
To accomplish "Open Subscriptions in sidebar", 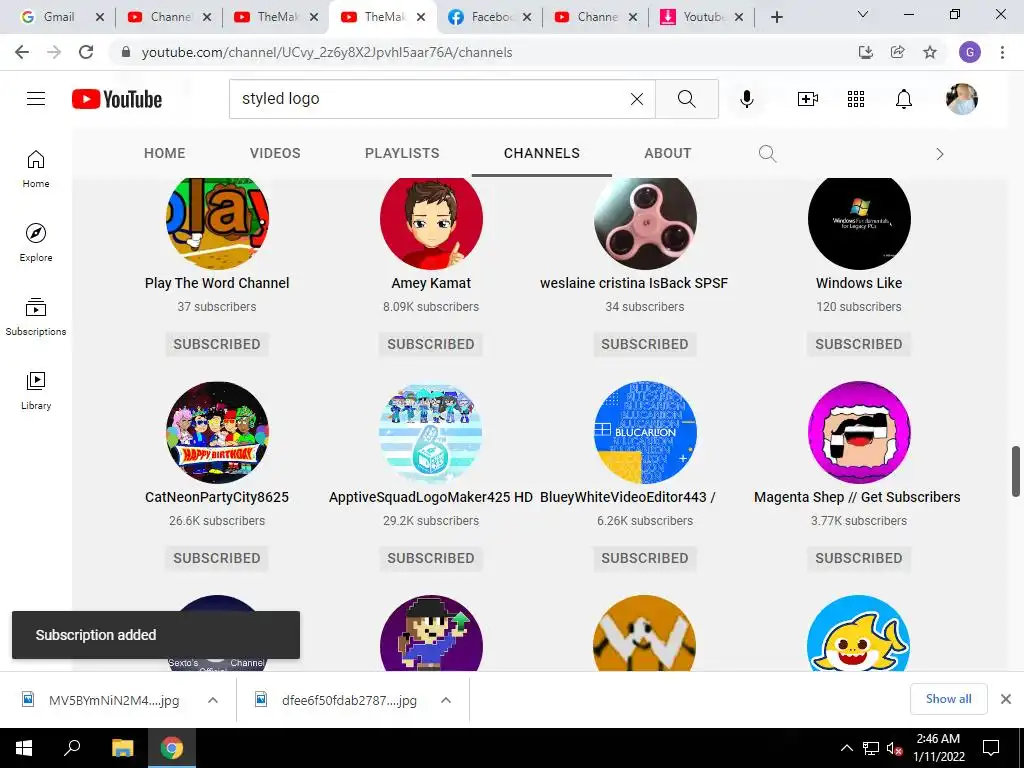I will pos(36,317).
